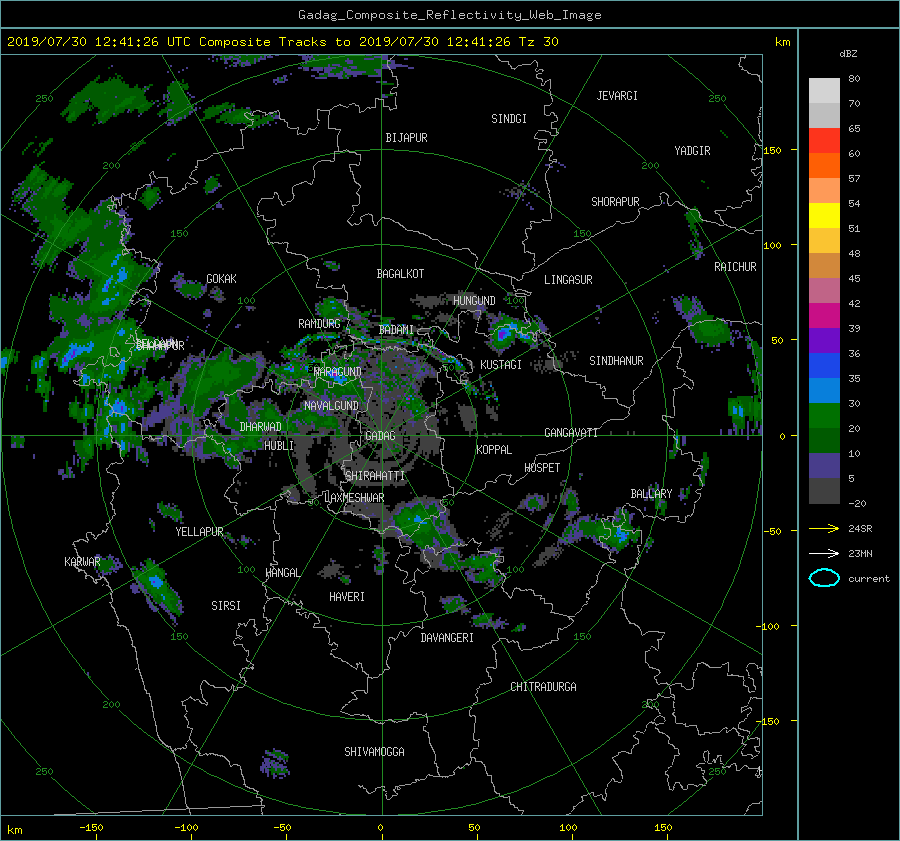
Task: Click the RAMDURG city label
Action: coord(319,324)
